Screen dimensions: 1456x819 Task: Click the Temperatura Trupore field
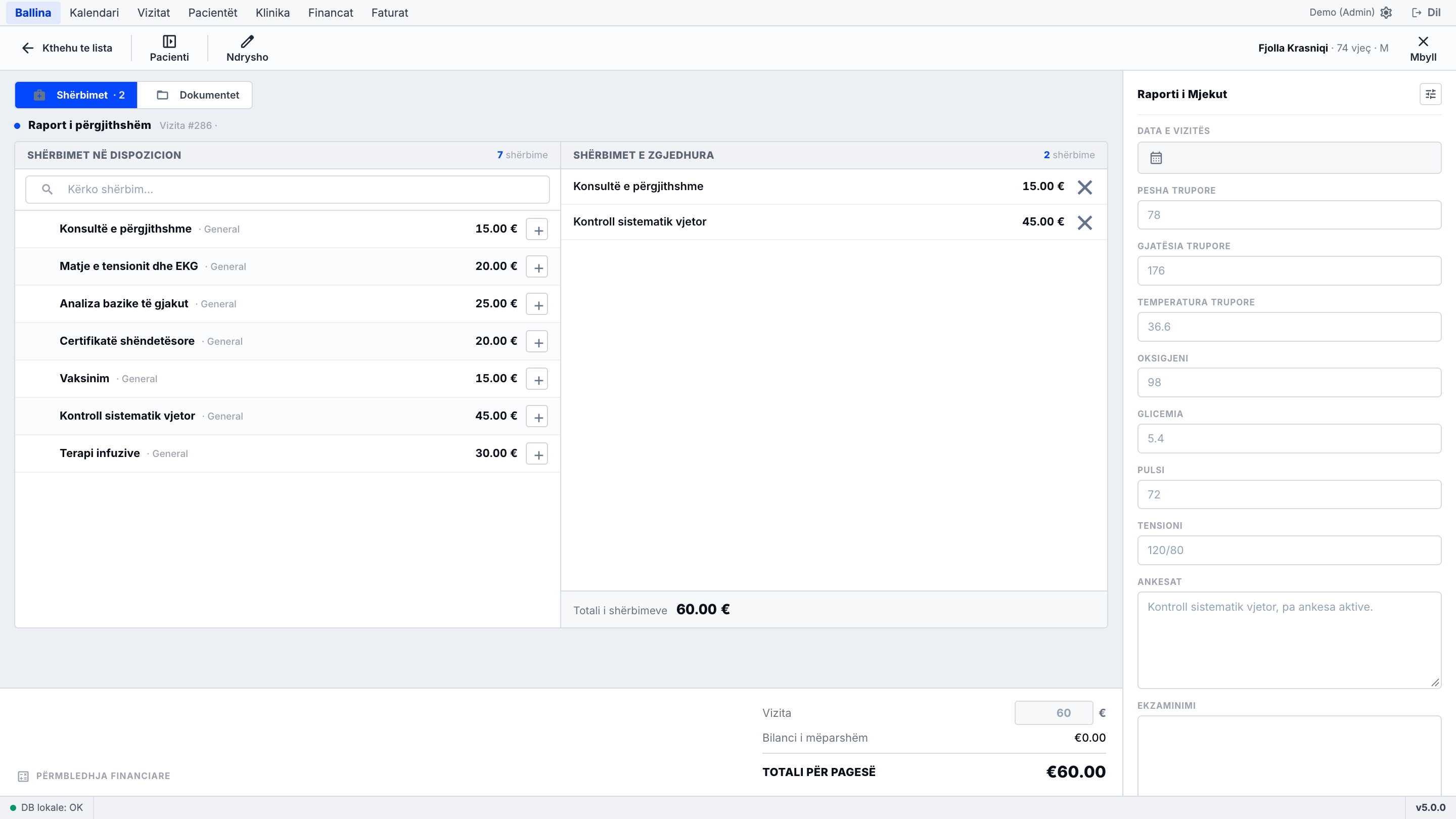tap(1289, 327)
